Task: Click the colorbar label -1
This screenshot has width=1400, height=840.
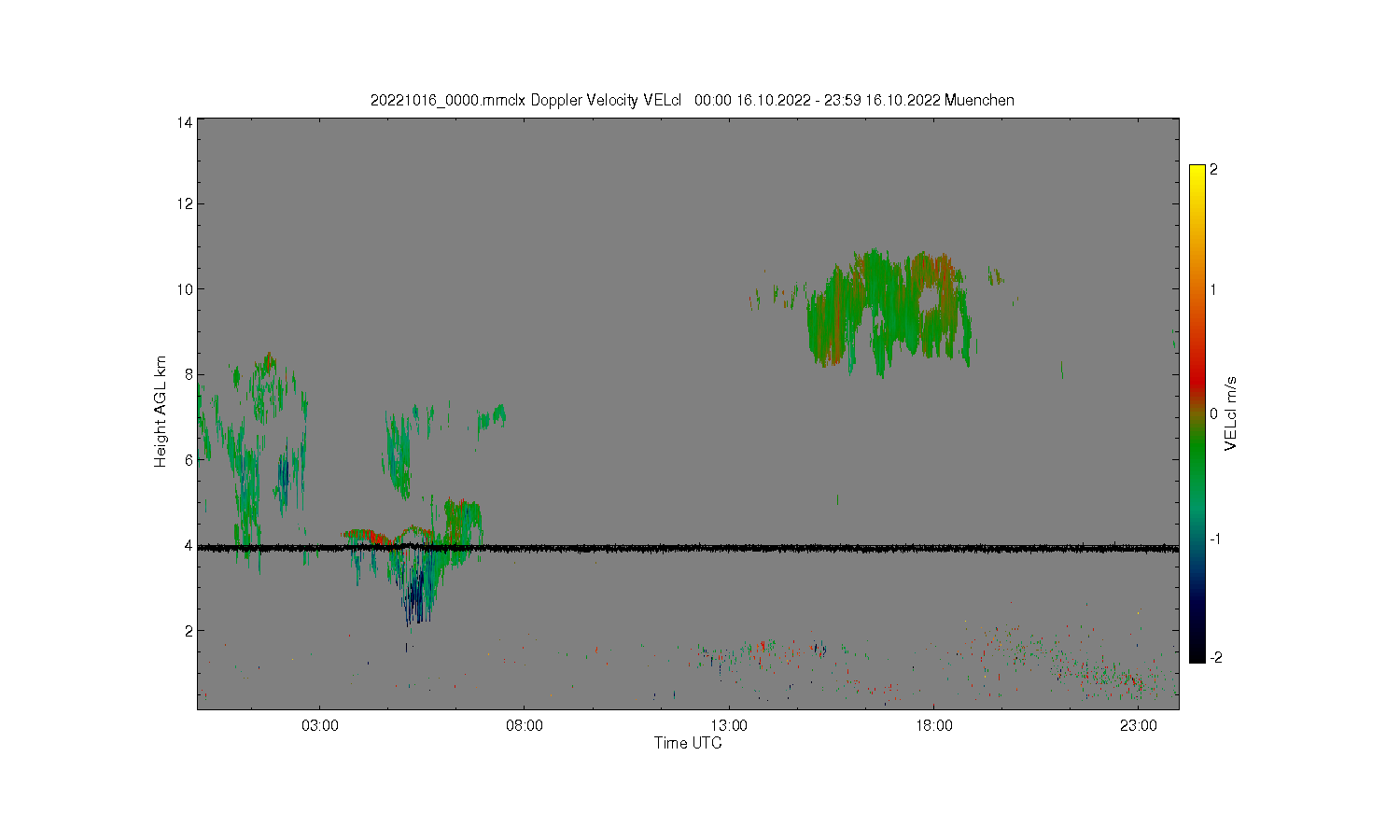Action: point(1214,539)
